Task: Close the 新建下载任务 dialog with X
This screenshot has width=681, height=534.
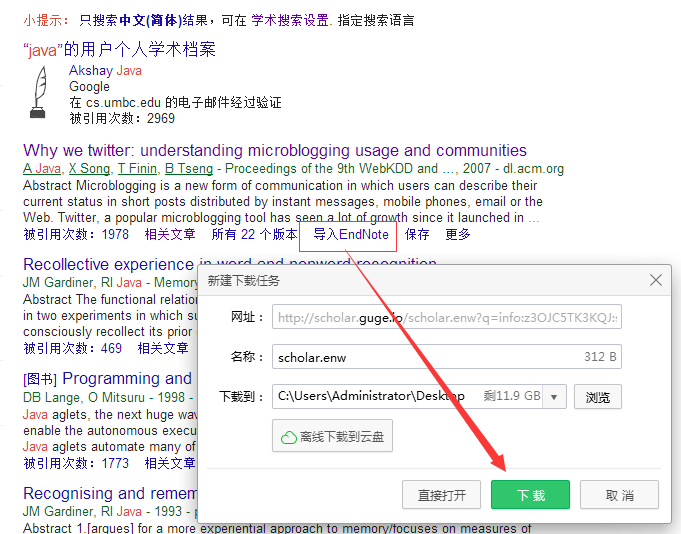Action: [x=655, y=280]
